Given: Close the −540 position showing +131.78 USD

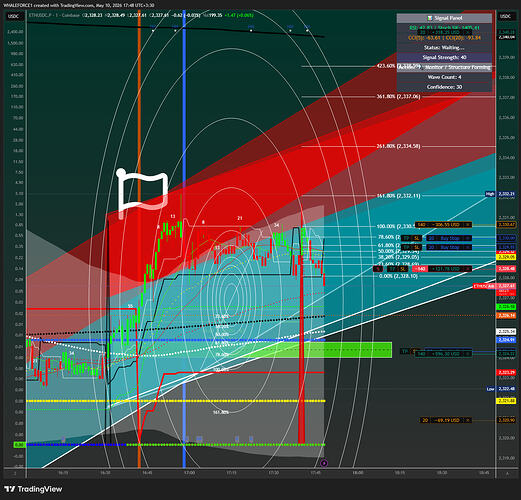Looking at the screenshot, I should pyautogui.click(x=468, y=269).
